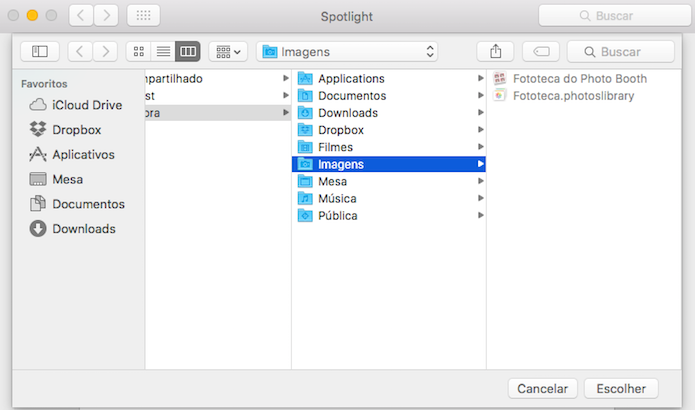
Task: Click the Escolher button
Action: 621,389
